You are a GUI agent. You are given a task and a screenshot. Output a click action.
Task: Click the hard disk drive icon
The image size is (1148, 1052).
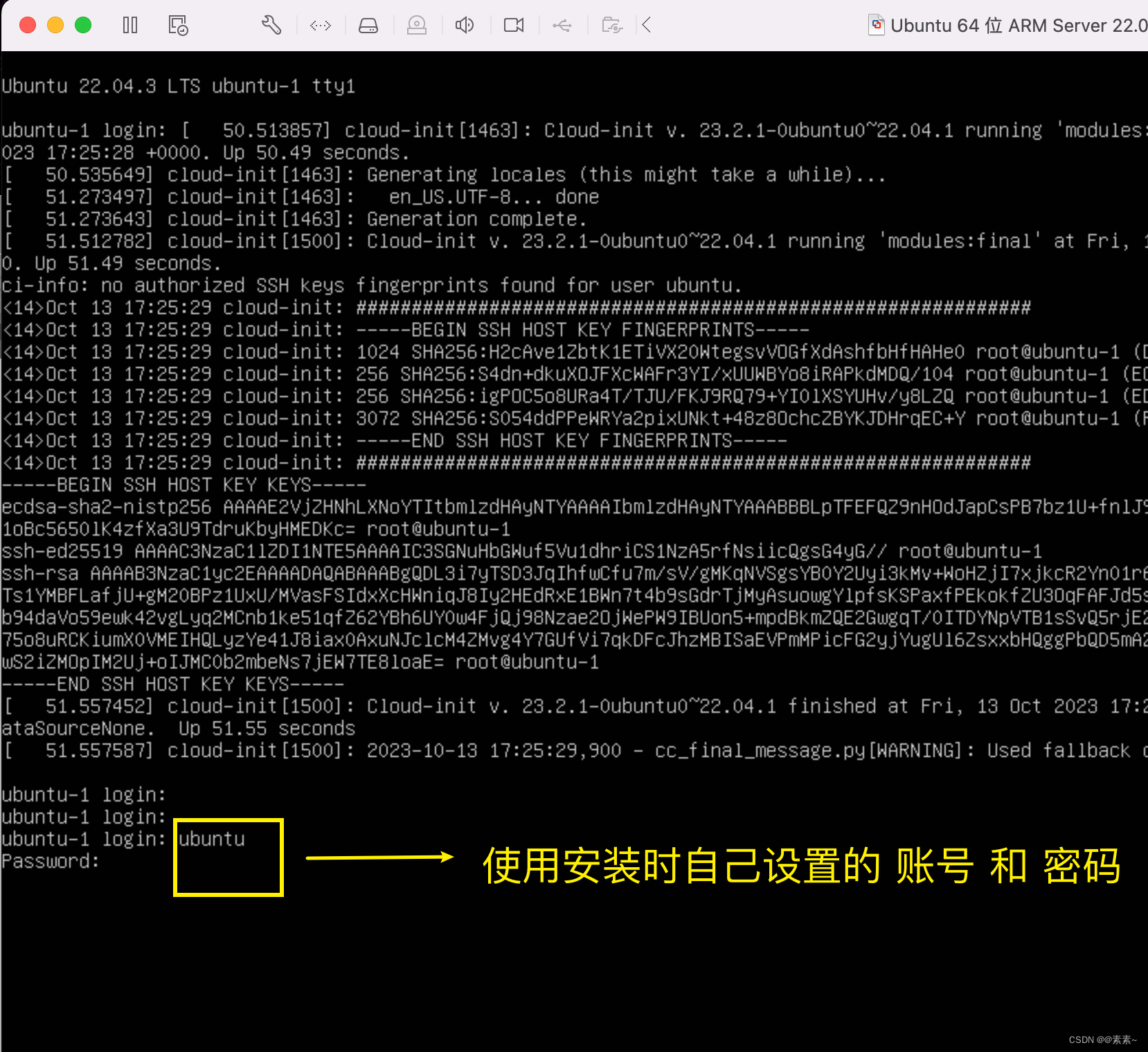coord(368,26)
